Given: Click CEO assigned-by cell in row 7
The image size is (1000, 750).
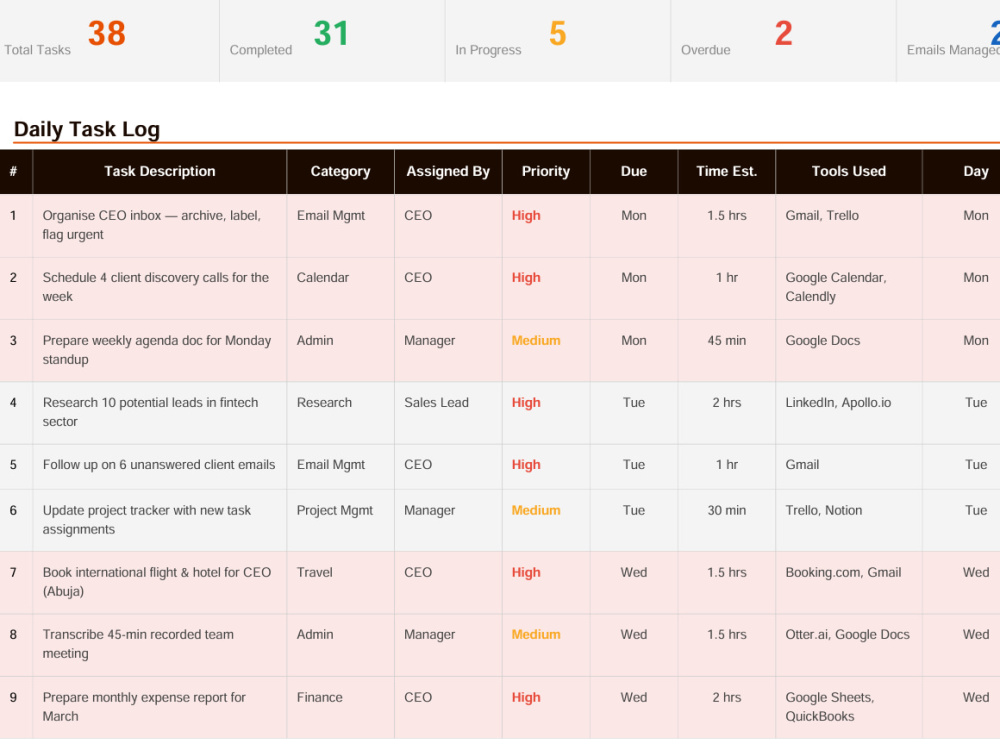Looking at the screenshot, I should [x=448, y=582].
